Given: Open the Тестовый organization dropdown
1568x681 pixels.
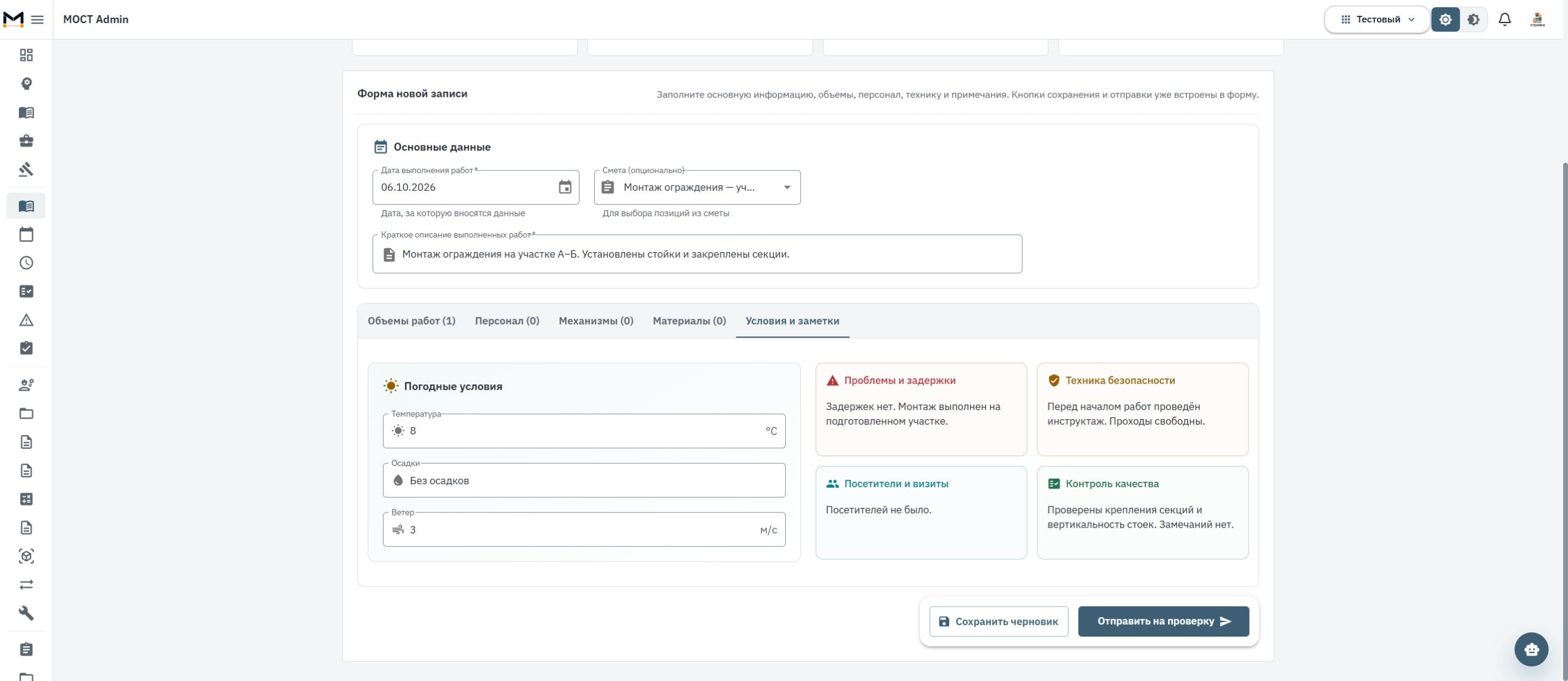Looking at the screenshot, I should [x=1377, y=19].
